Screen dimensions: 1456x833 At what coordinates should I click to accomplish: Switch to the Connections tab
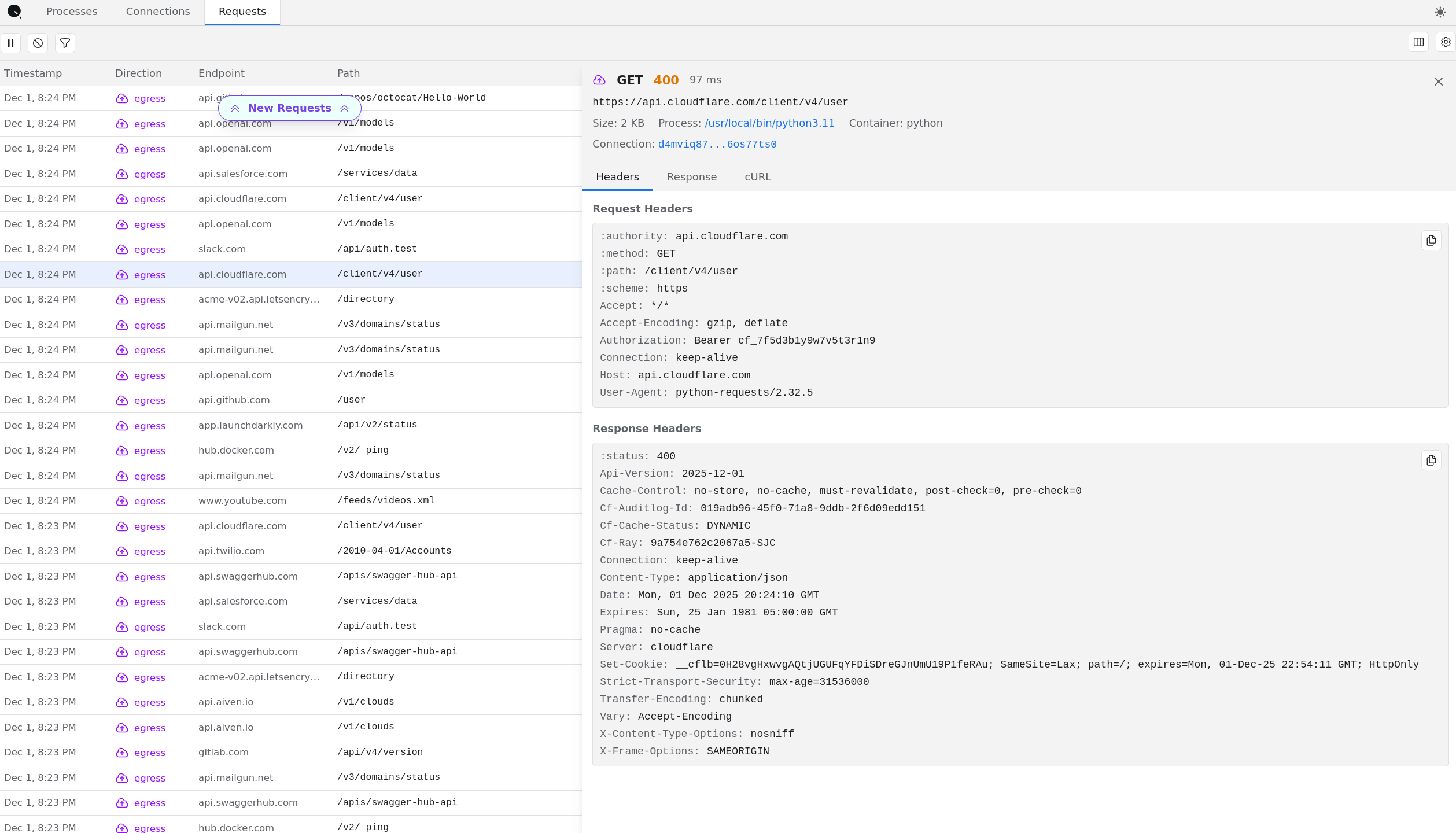tap(158, 12)
